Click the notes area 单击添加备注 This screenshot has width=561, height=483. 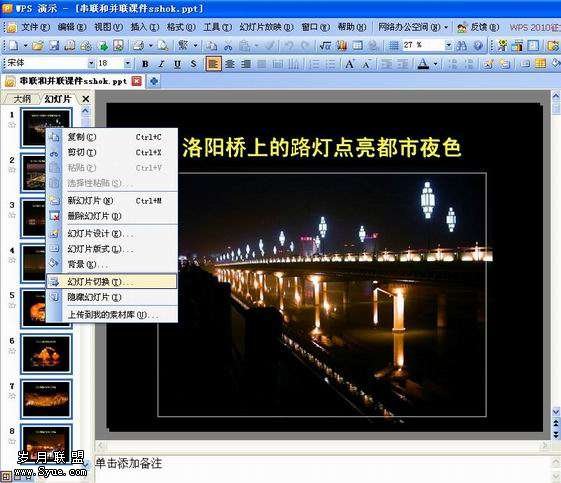tap(129, 464)
